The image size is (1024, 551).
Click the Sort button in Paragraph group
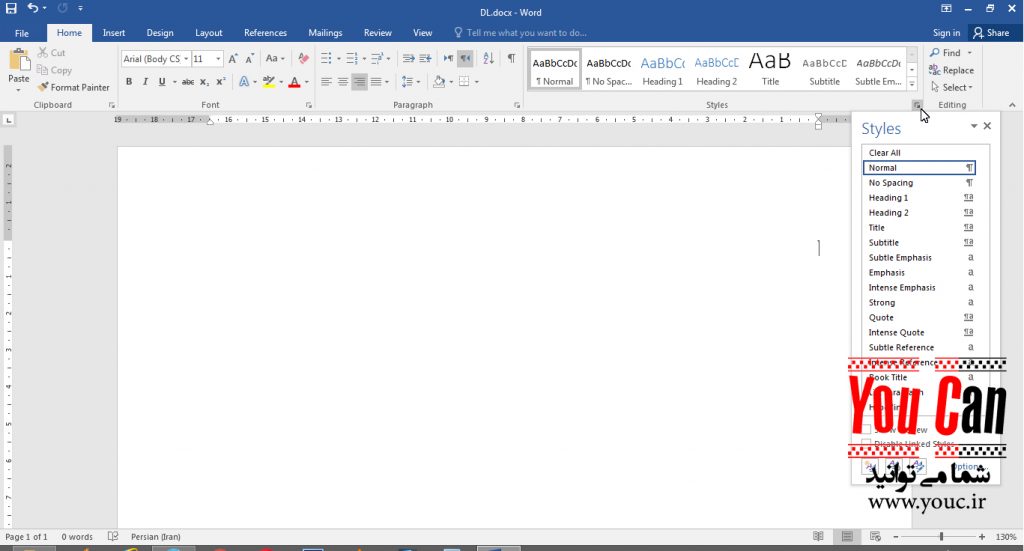pos(488,59)
